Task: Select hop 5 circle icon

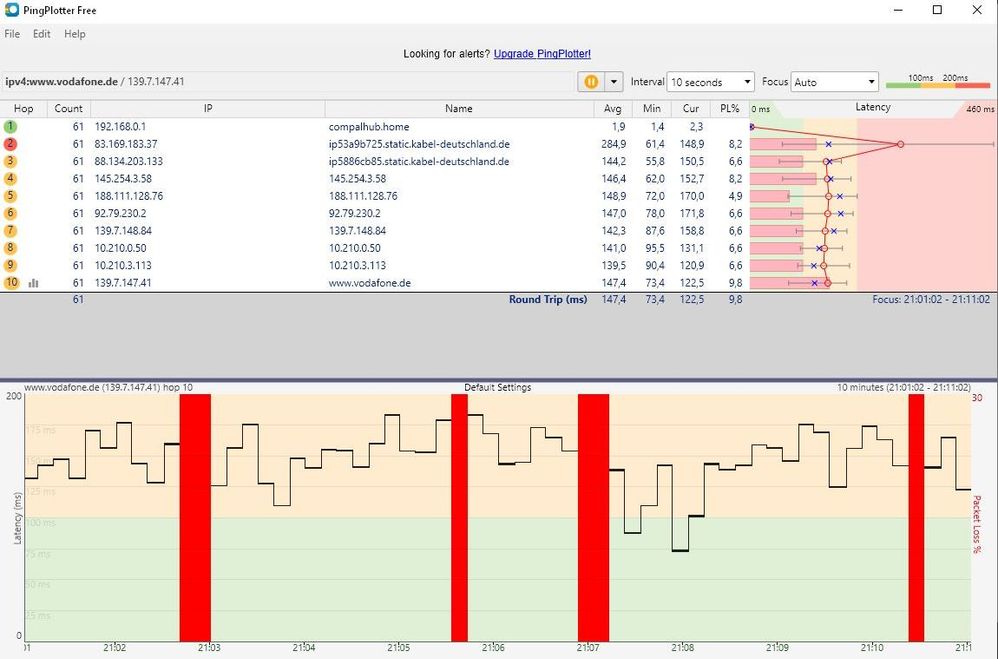Action: 10,196
